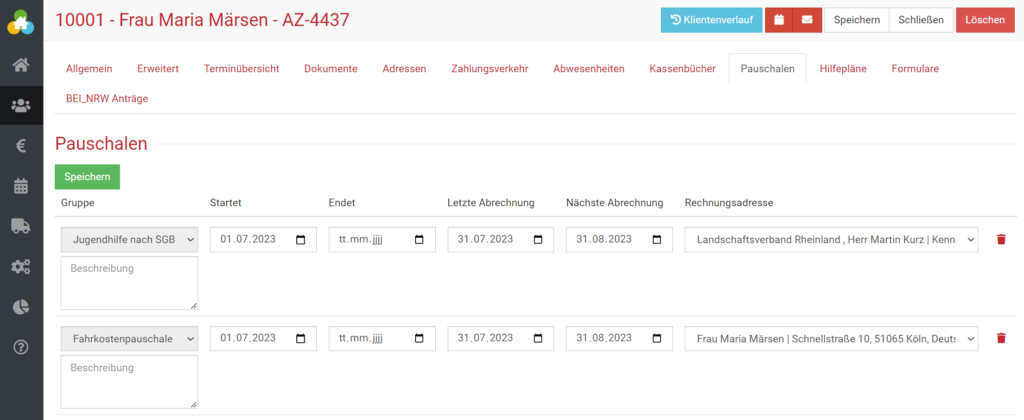The image size is (1024, 420).
Task: Expand the Jugendhilfe nach SGB group dropdown
Action: [x=130, y=240]
